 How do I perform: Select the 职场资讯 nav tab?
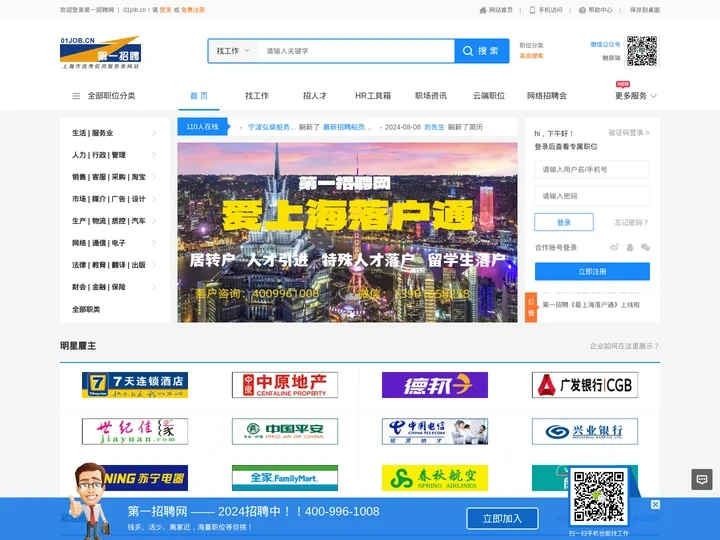pyautogui.click(x=431, y=96)
